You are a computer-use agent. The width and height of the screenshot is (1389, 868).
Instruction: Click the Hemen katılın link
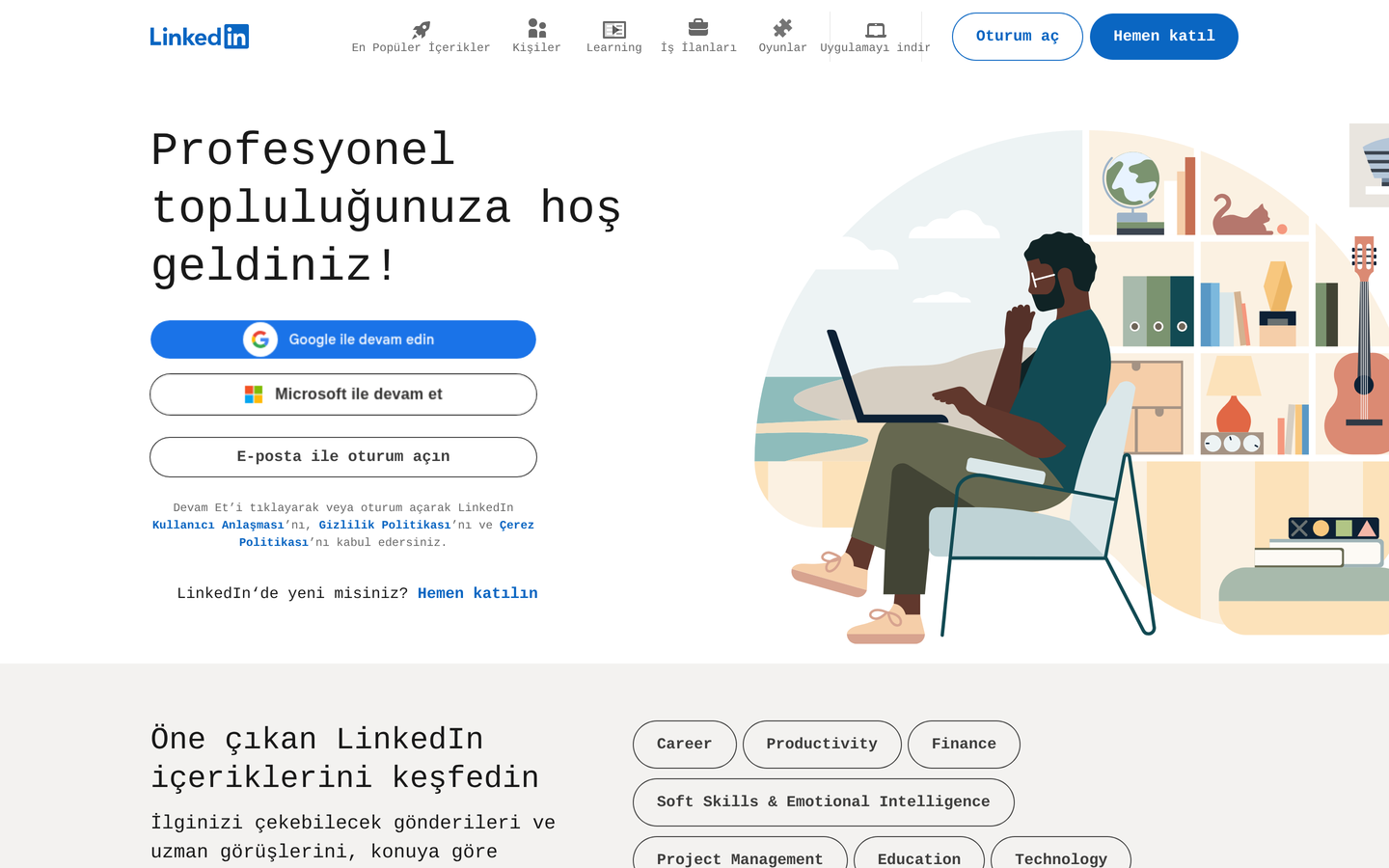click(477, 593)
